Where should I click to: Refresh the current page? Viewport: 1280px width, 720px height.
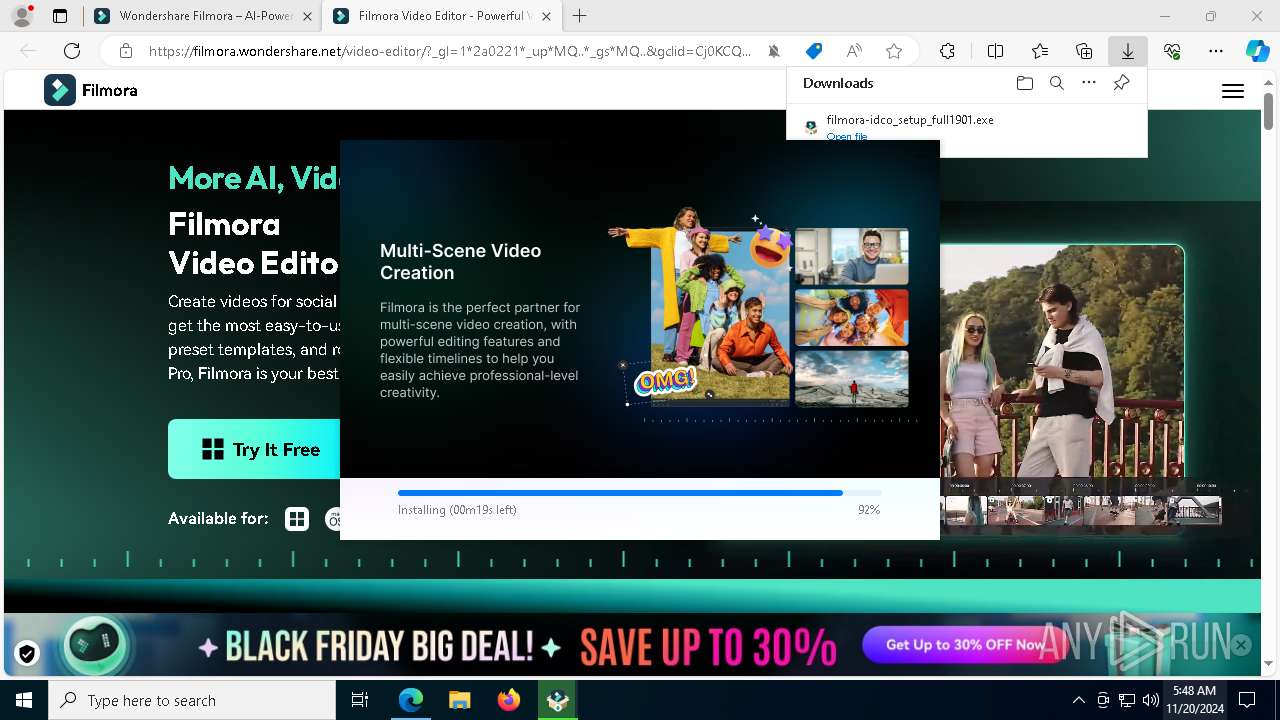coord(72,51)
